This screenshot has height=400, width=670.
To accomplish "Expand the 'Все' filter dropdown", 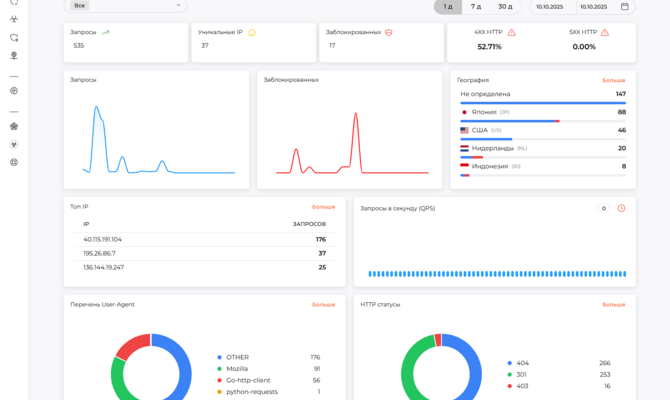I will coord(125,6).
